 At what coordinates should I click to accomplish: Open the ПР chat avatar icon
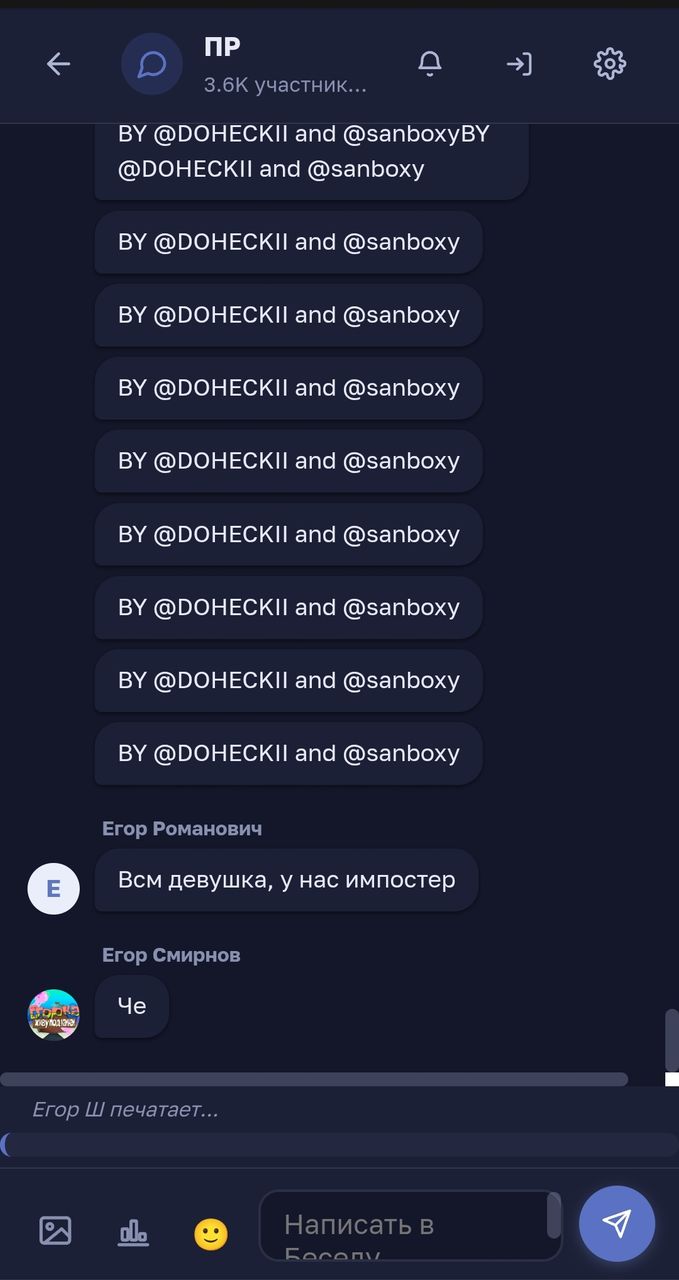click(152, 64)
